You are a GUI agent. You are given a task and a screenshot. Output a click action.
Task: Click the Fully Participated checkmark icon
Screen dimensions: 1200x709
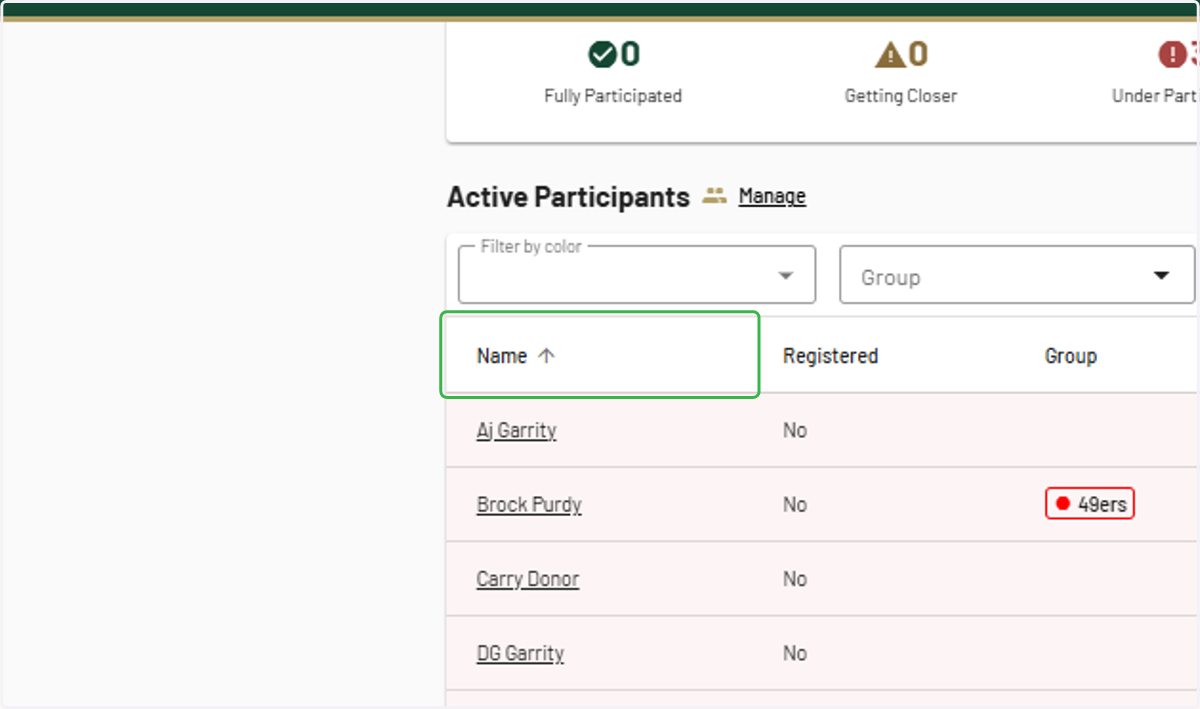pyautogui.click(x=602, y=55)
